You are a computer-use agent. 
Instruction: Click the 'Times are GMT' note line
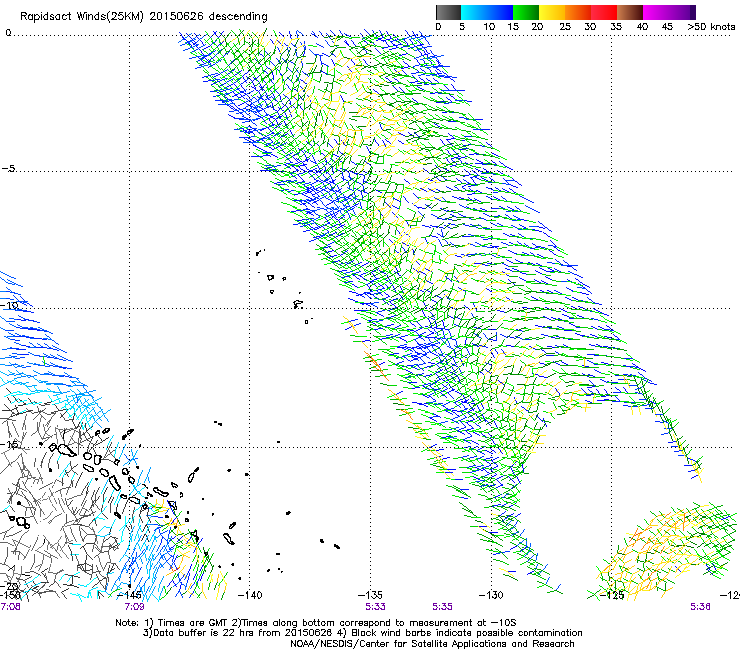tap(315, 623)
